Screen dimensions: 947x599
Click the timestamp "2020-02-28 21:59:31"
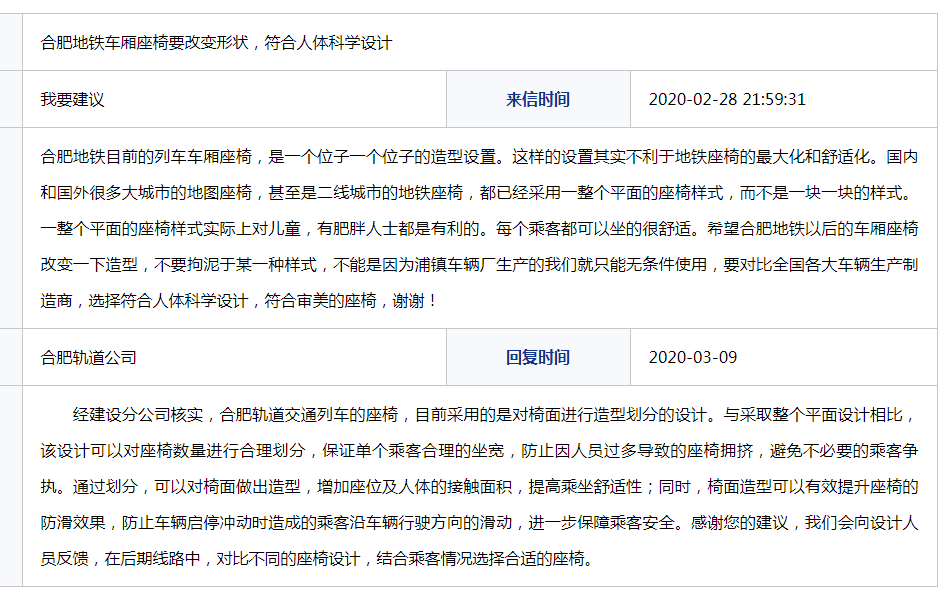click(x=727, y=99)
